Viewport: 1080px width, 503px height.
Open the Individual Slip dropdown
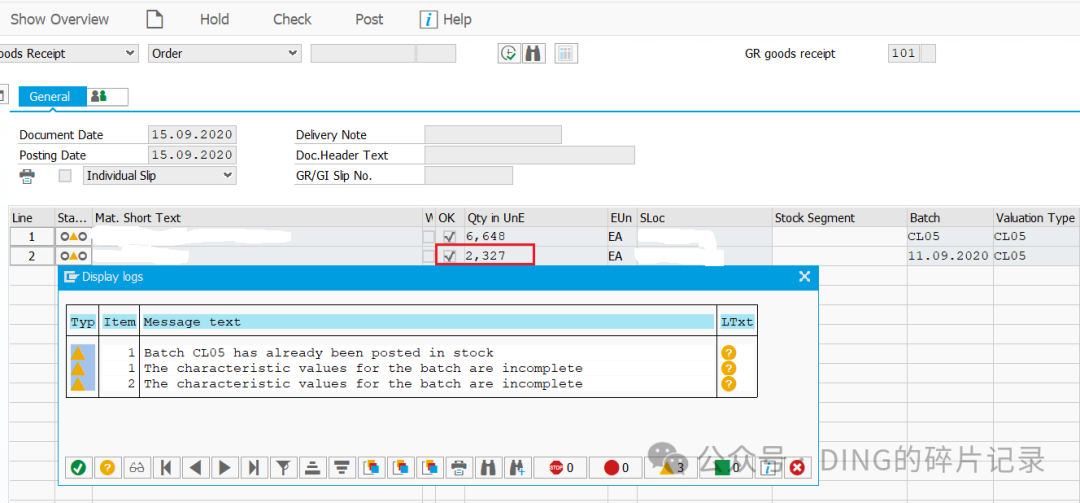(160, 176)
